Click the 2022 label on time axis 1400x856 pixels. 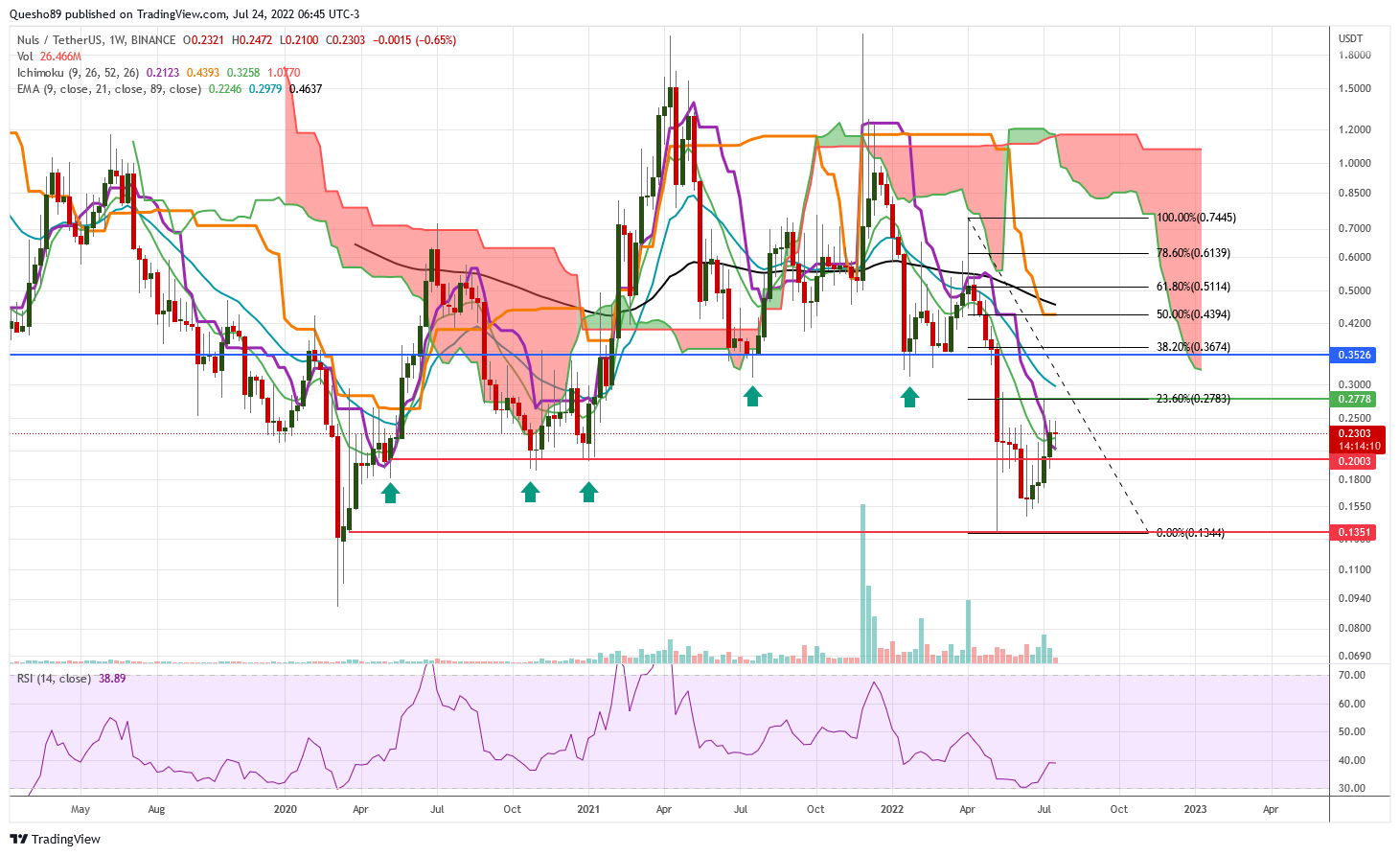pyautogui.click(x=892, y=809)
